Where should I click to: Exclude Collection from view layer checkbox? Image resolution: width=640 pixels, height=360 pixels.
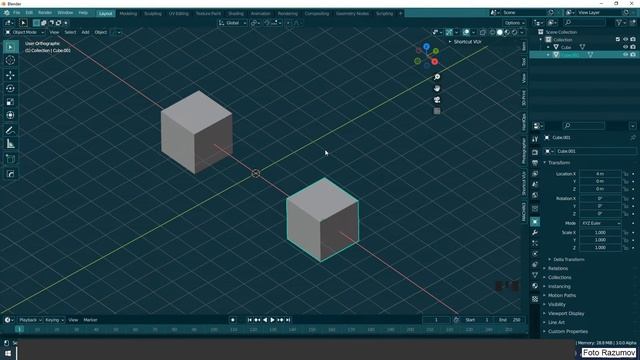tap(618, 40)
